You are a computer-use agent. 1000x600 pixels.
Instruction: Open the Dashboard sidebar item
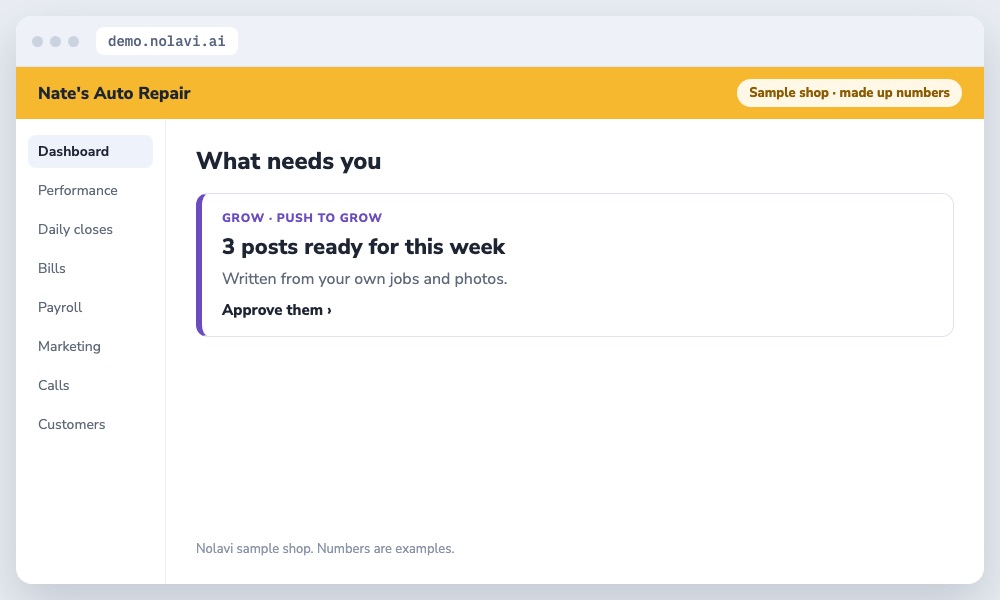pos(90,151)
